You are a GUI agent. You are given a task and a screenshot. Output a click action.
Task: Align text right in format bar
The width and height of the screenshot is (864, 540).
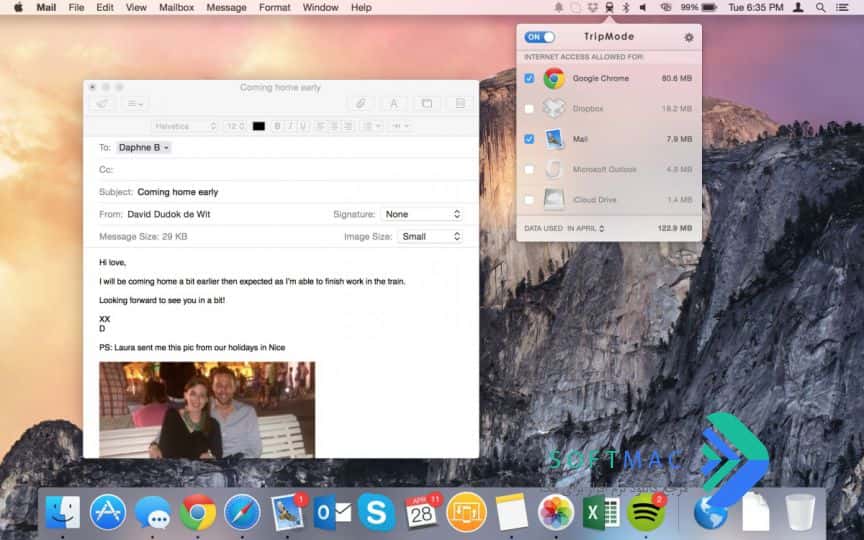point(348,126)
